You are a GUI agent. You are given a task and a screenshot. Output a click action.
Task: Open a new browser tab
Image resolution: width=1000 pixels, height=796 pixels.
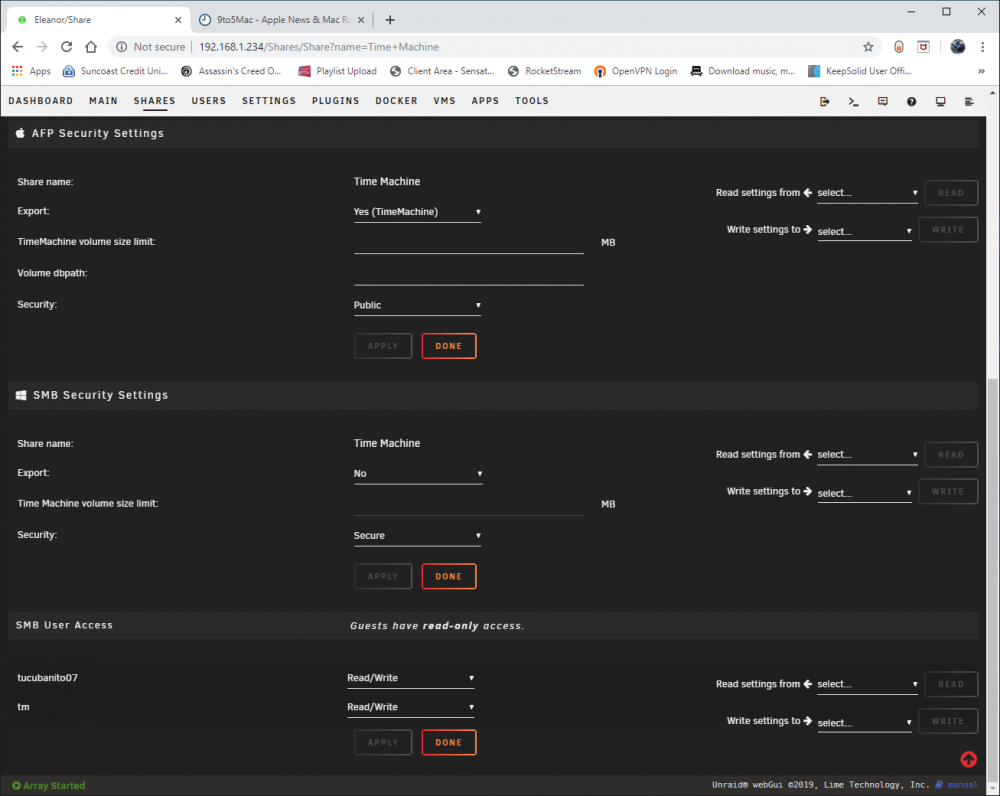pyautogui.click(x=390, y=20)
